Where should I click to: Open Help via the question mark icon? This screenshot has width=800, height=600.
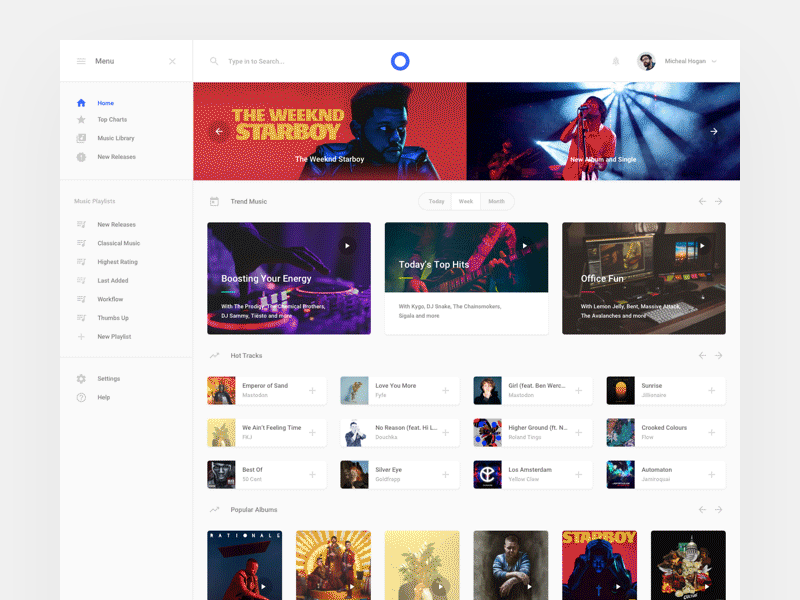81,397
